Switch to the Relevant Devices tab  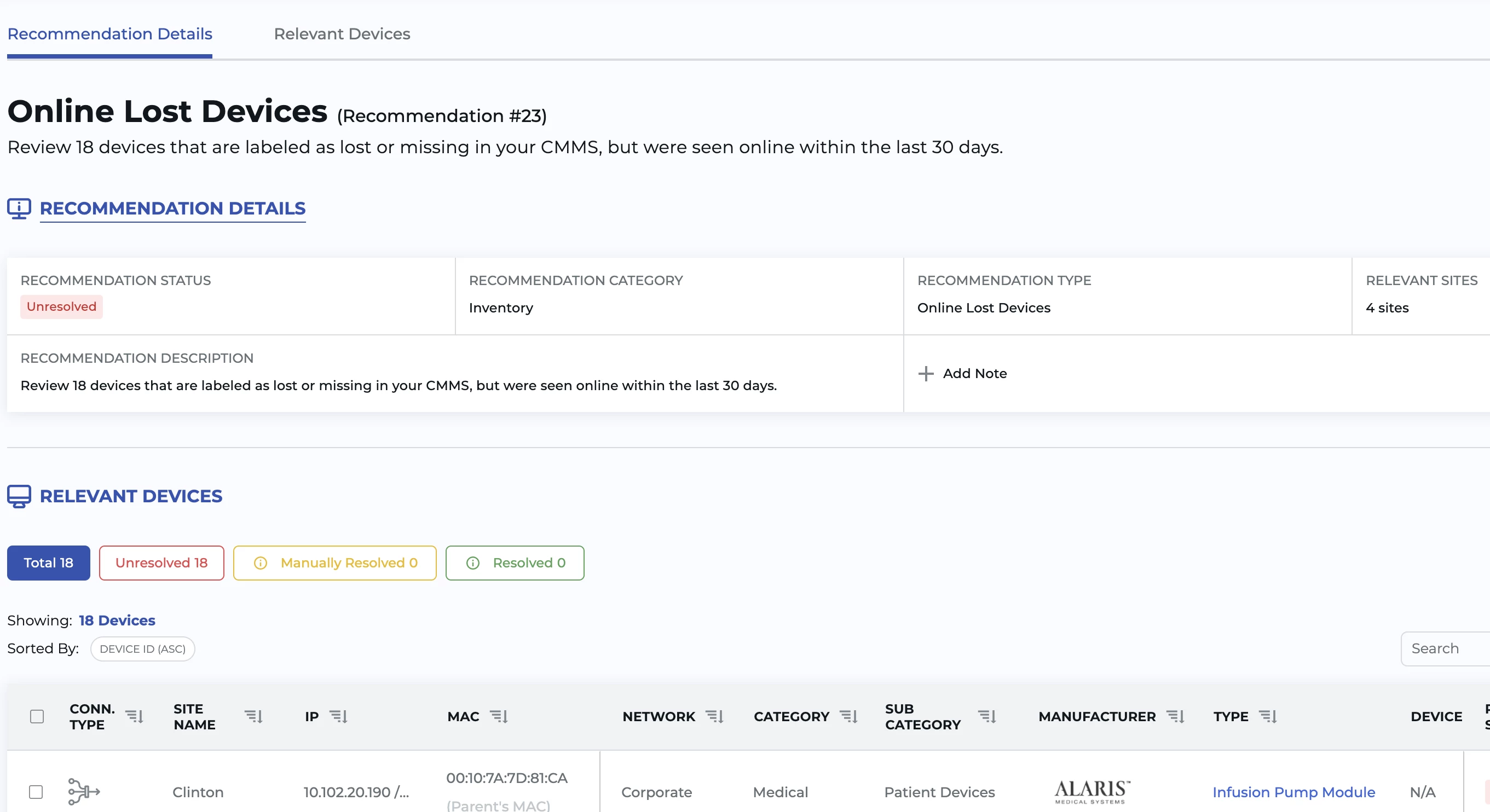point(342,33)
